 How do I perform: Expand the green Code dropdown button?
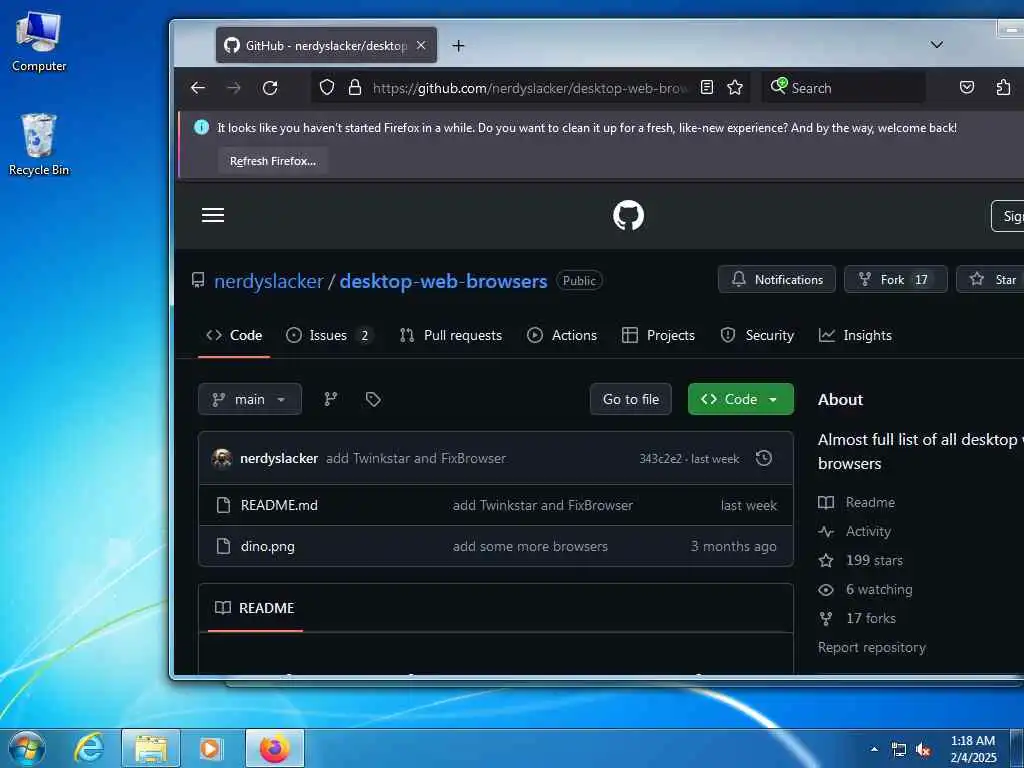[741, 399]
